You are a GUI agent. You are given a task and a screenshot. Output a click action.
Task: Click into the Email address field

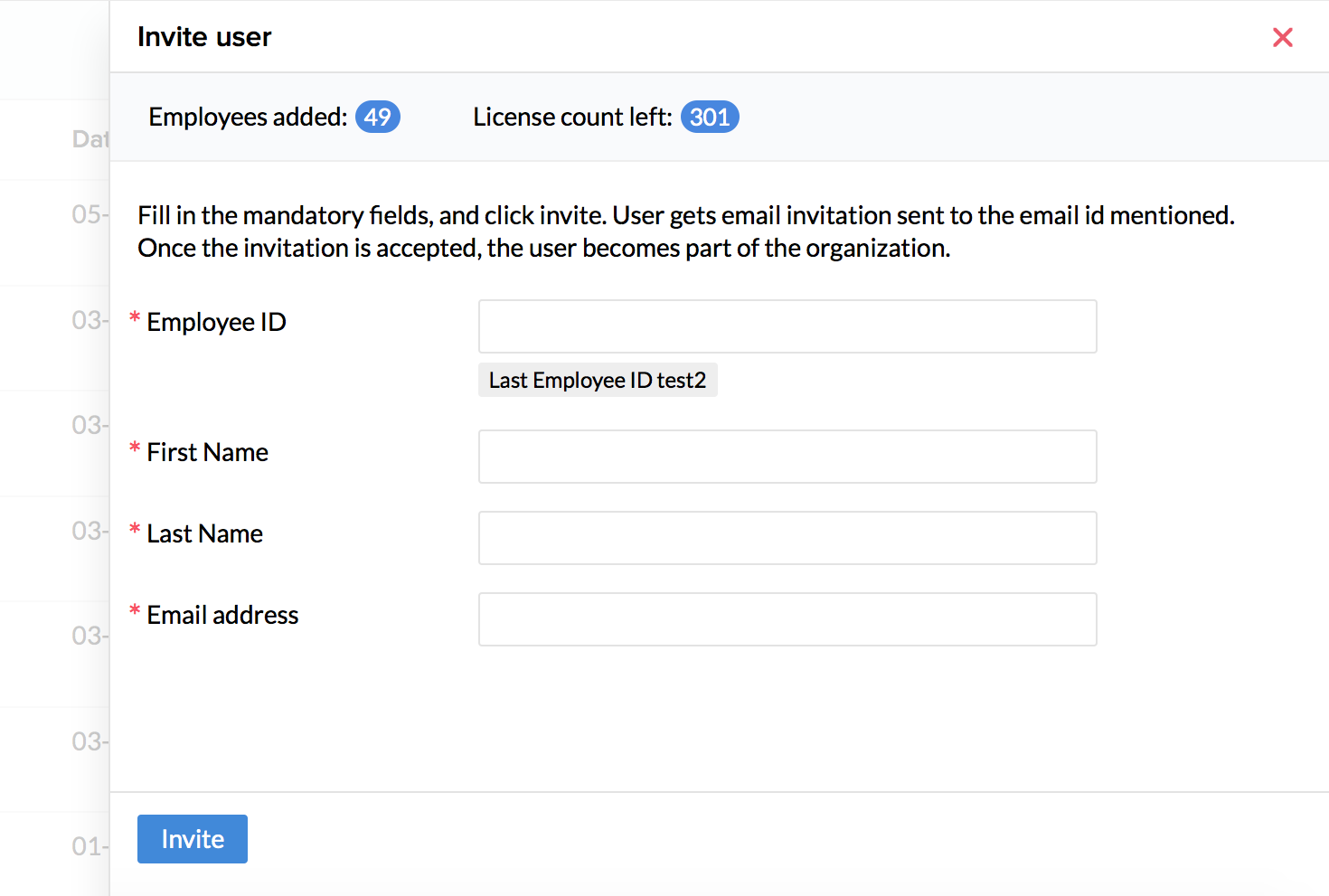[787, 619]
